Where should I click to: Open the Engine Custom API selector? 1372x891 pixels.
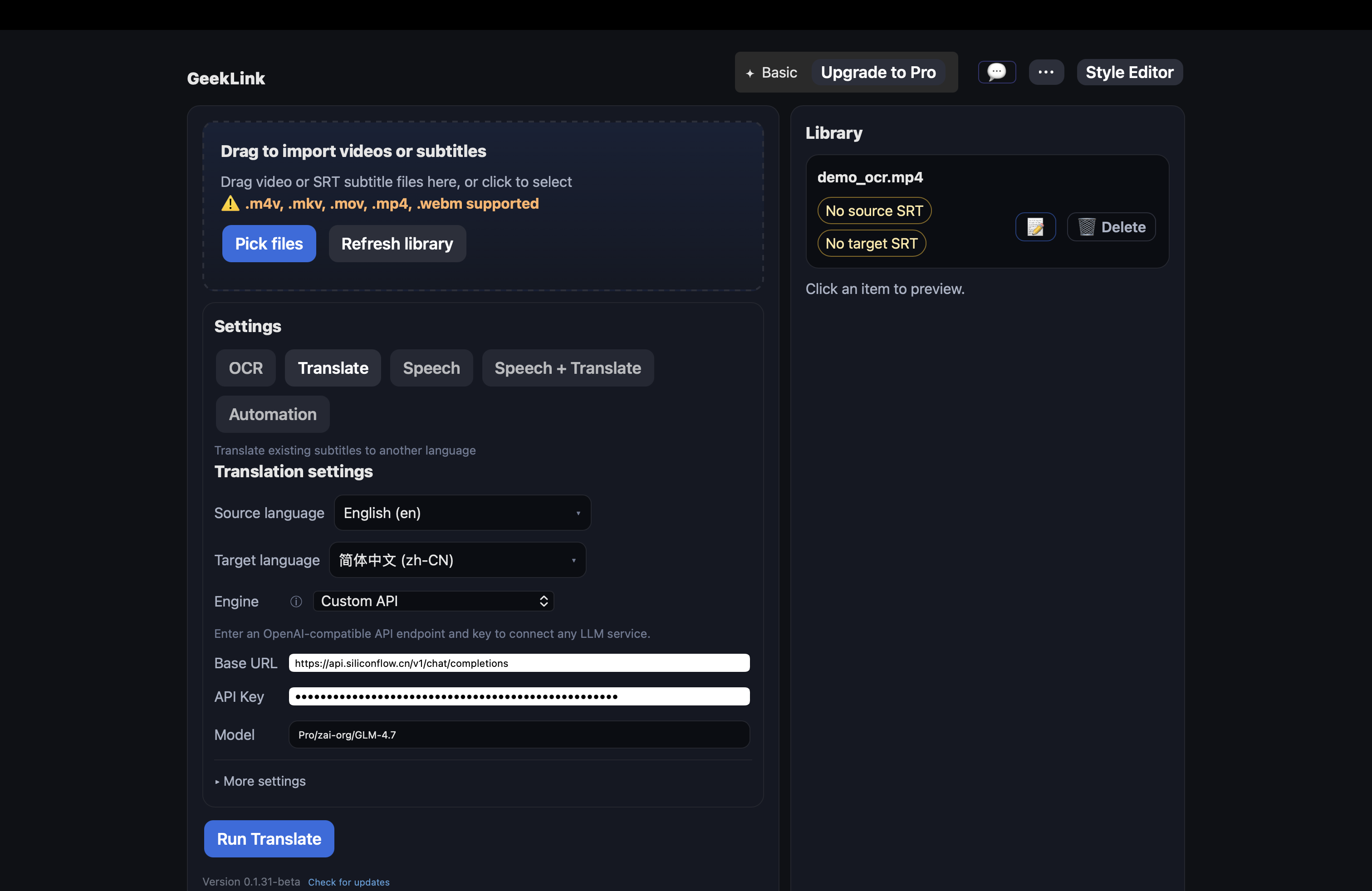click(433, 601)
